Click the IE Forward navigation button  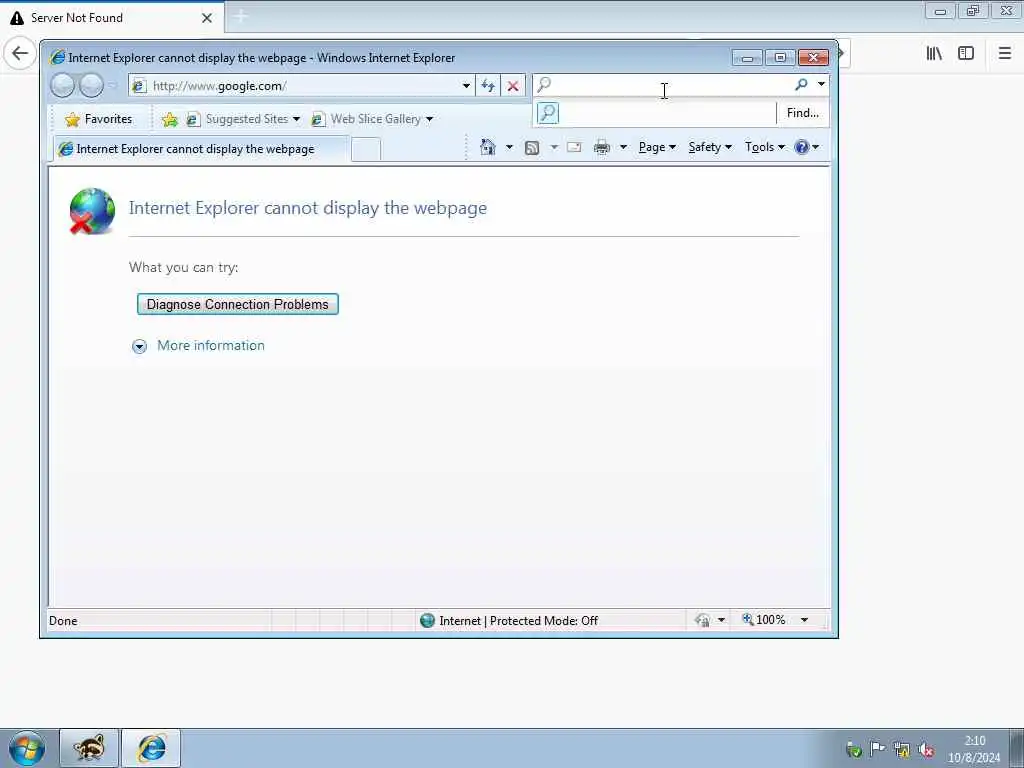pyautogui.click(x=91, y=86)
